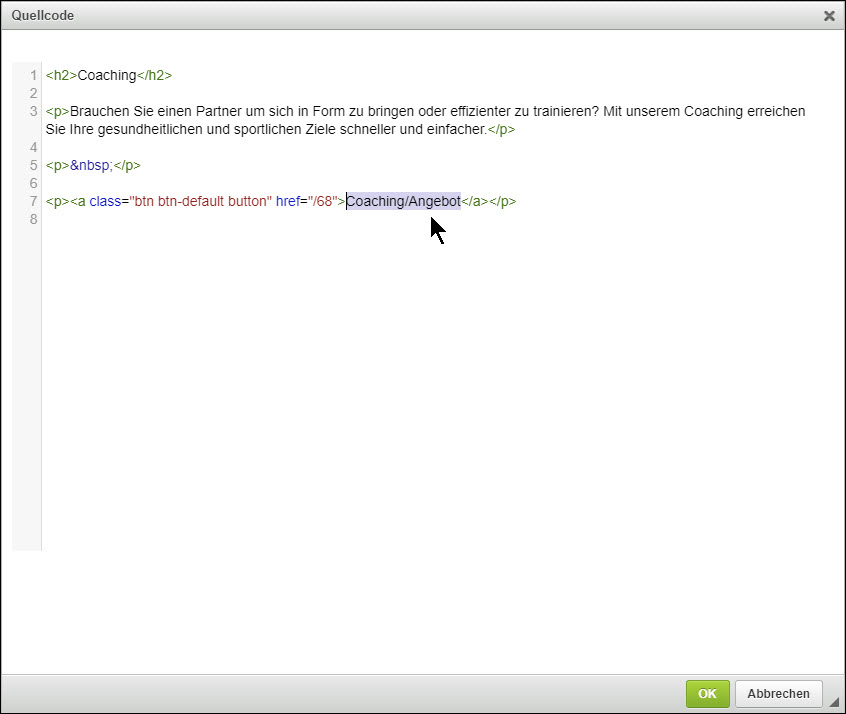The height and width of the screenshot is (714, 846).
Task: Click the line number 5 in the gutter
Action: 33,165
